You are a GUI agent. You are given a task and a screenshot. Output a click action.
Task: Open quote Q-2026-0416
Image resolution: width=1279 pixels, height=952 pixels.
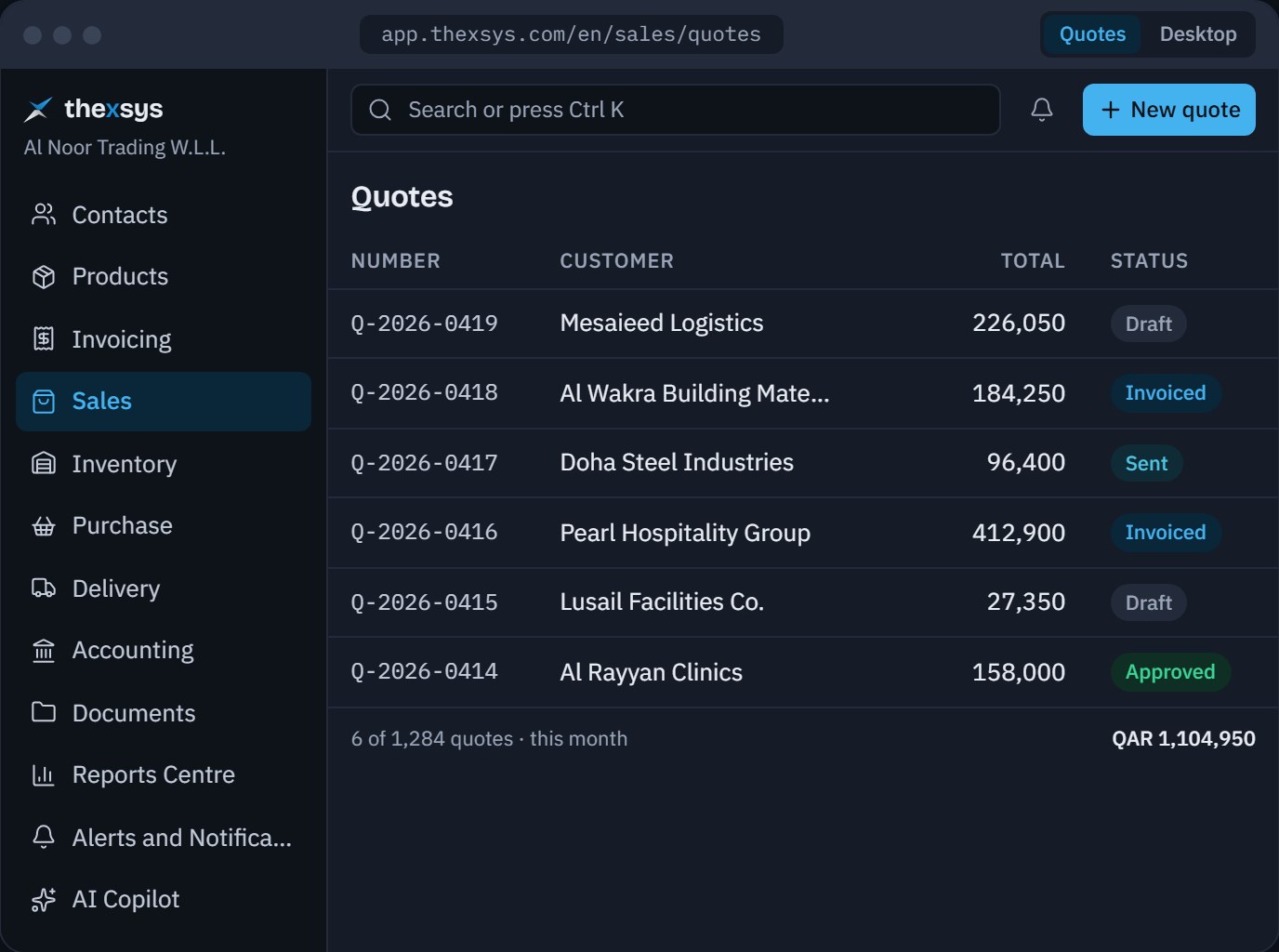coord(425,533)
